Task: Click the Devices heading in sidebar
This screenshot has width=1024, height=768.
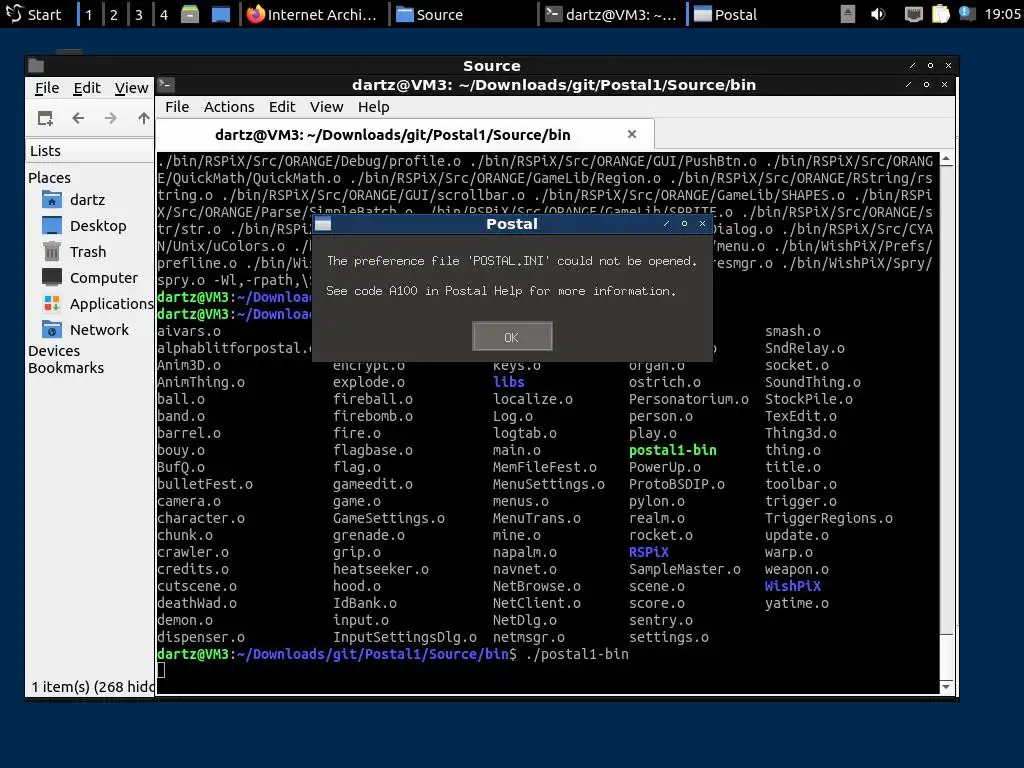Action: [x=54, y=351]
